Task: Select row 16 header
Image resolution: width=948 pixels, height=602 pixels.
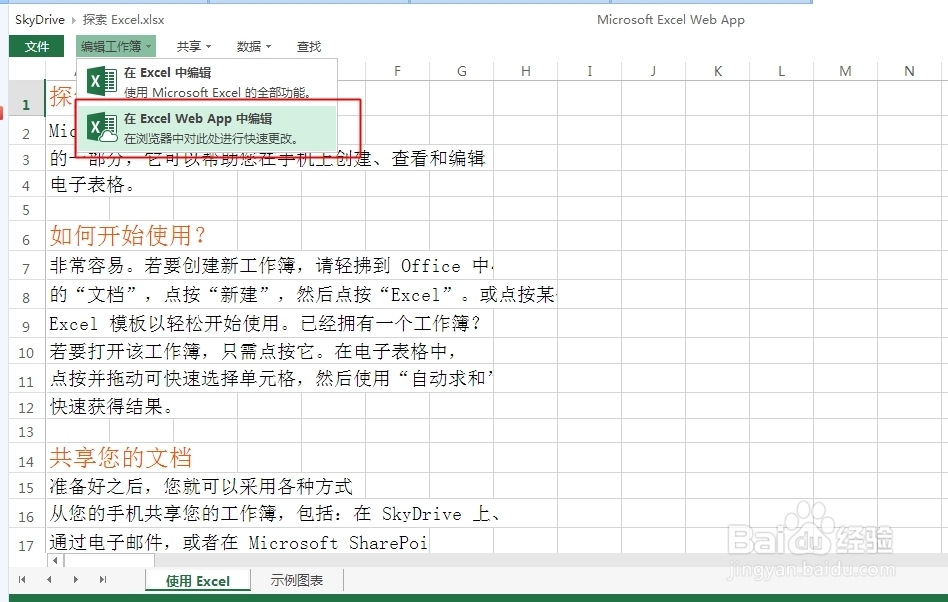Action: (27, 514)
